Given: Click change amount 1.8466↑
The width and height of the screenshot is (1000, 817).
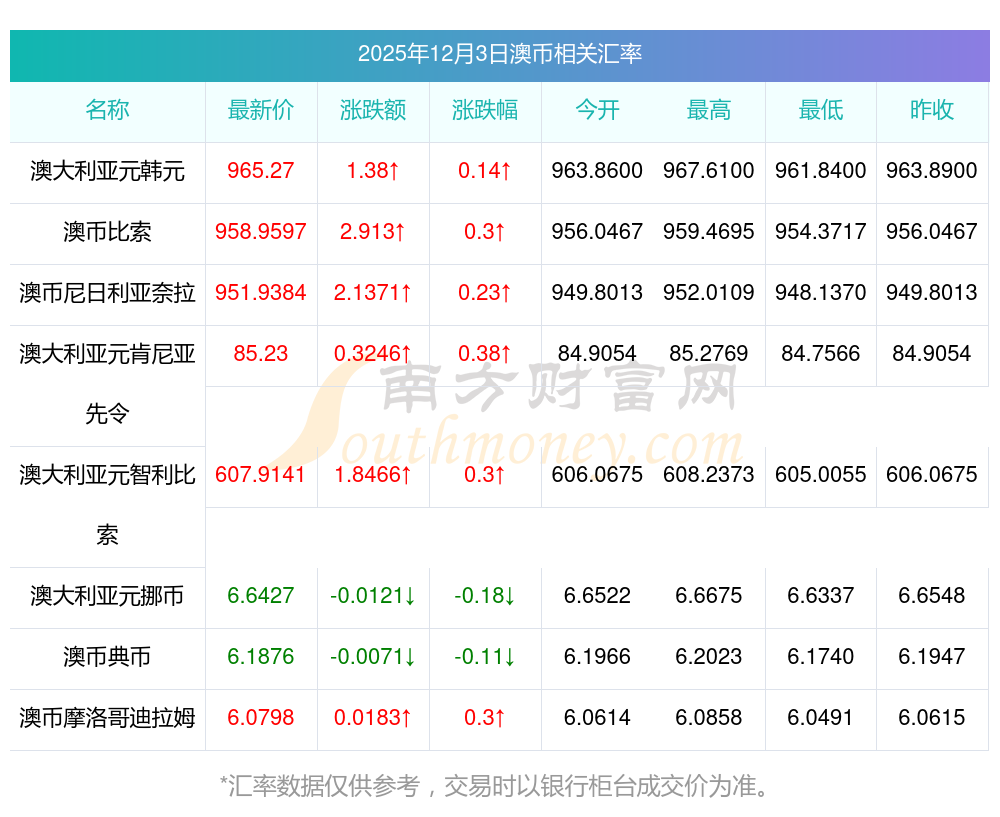Looking at the screenshot, I should click(373, 475).
